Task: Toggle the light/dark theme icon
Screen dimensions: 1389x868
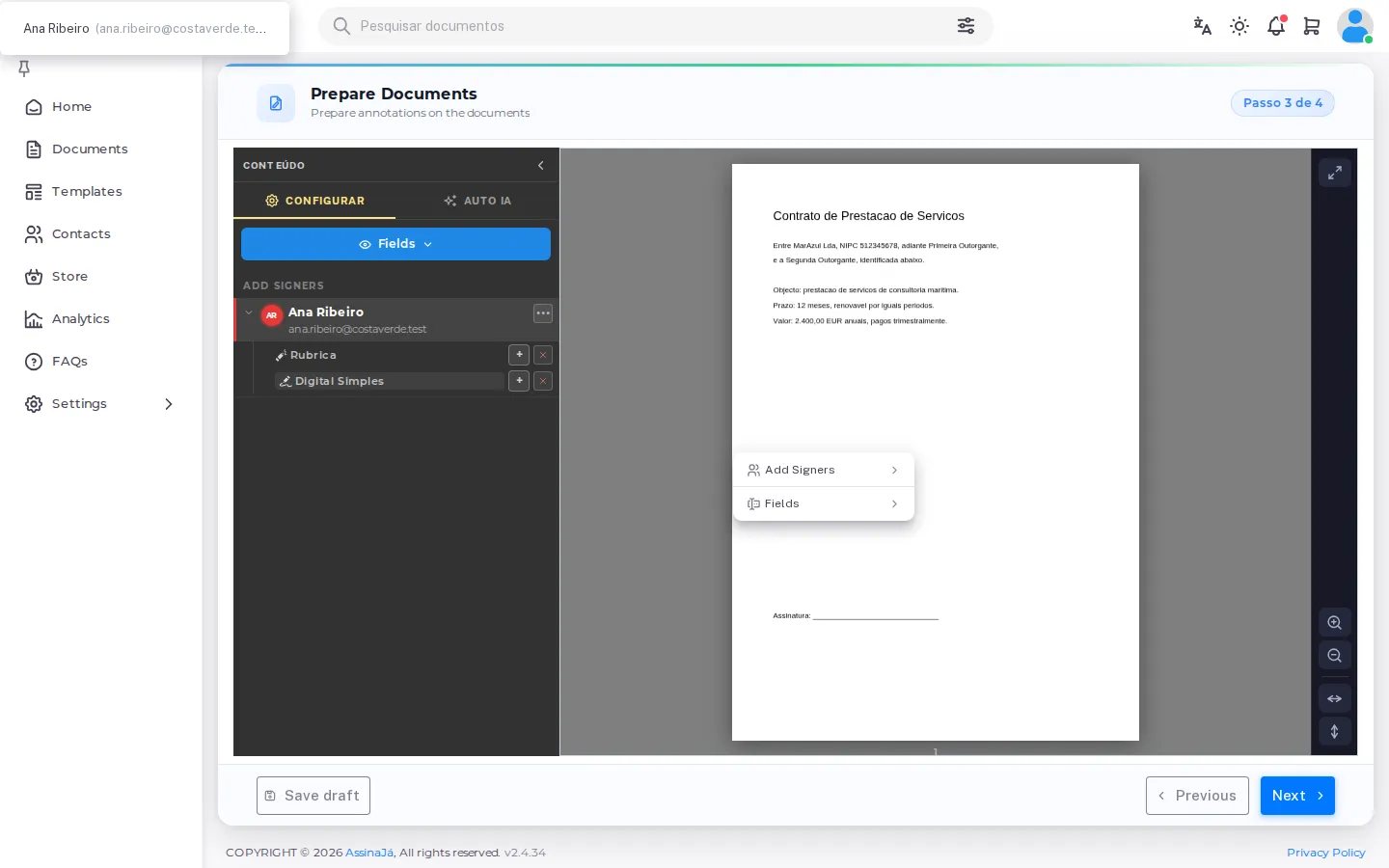Action: (1239, 26)
